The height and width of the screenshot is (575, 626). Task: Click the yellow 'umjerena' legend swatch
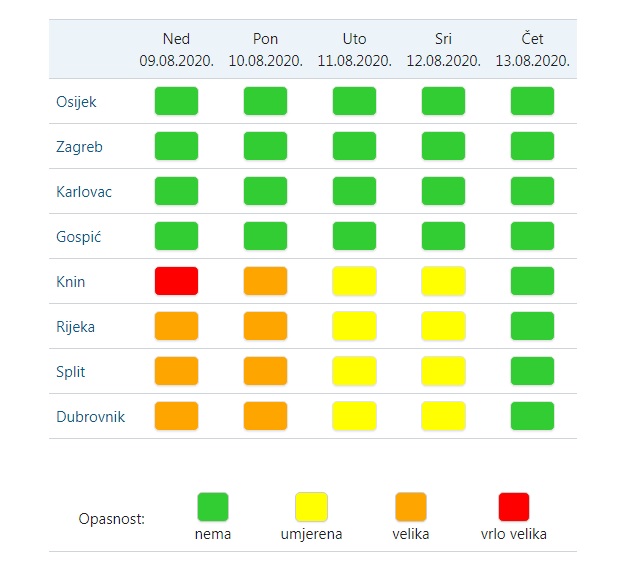click(x=311, y=507)
